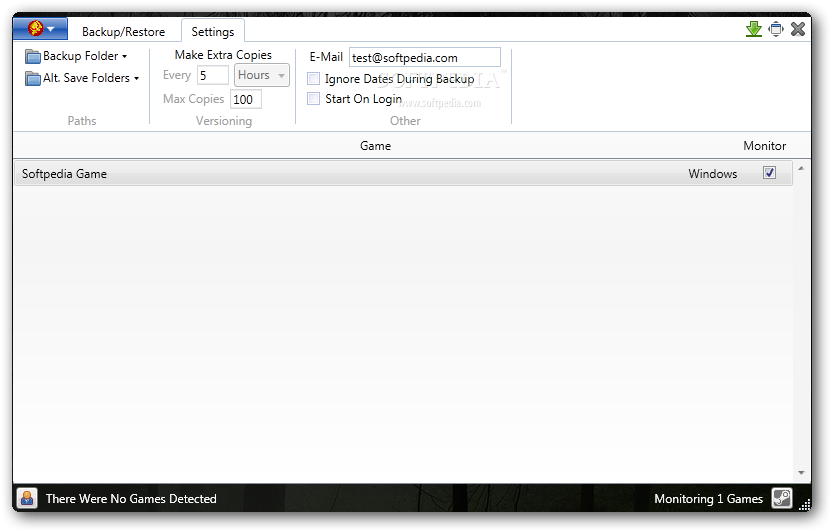This screenshot has height=532, width=832.
Task: Open the Backup Folder dropdown
Action: coord(76,56)
